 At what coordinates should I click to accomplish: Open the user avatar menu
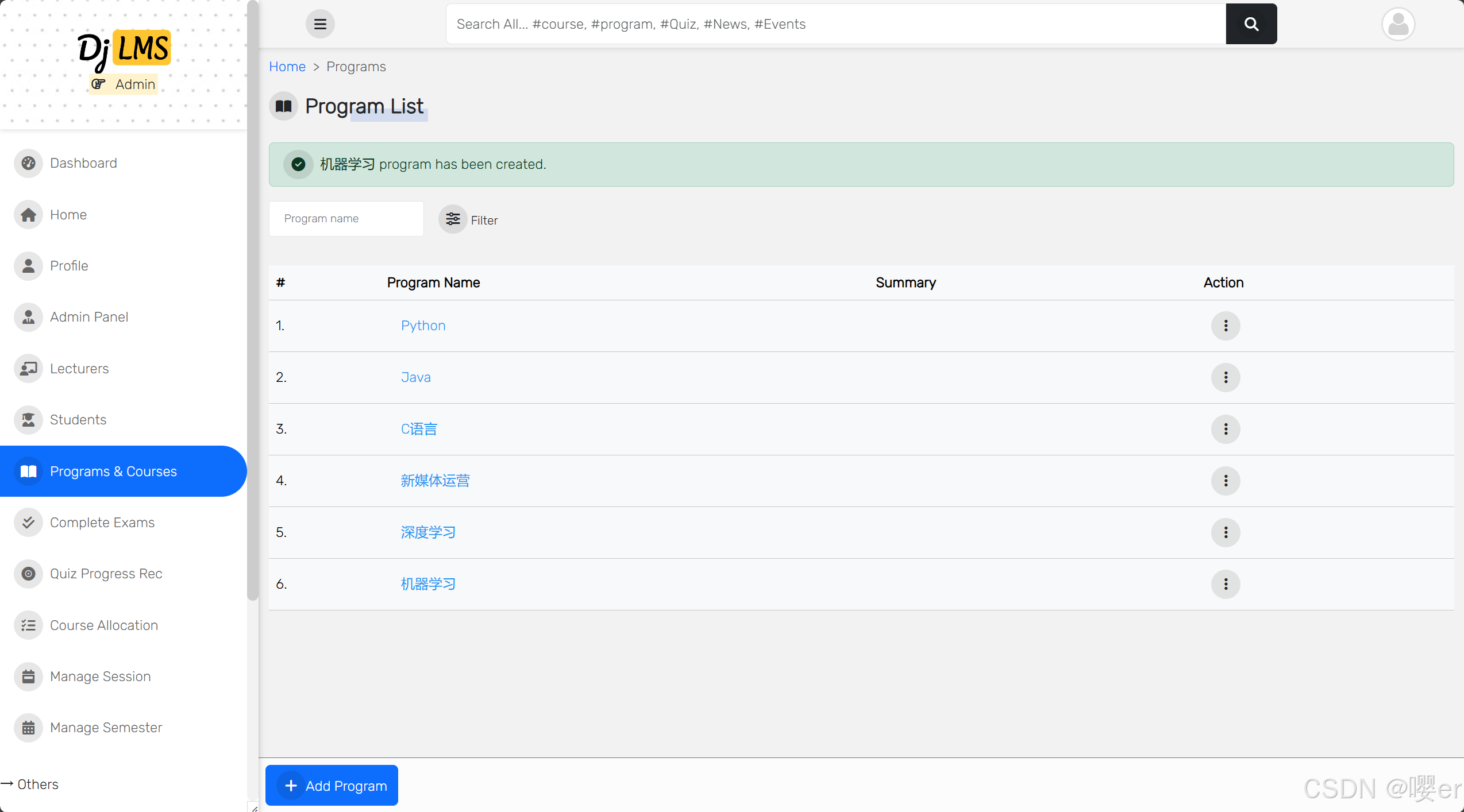(x=1397, y=24)
